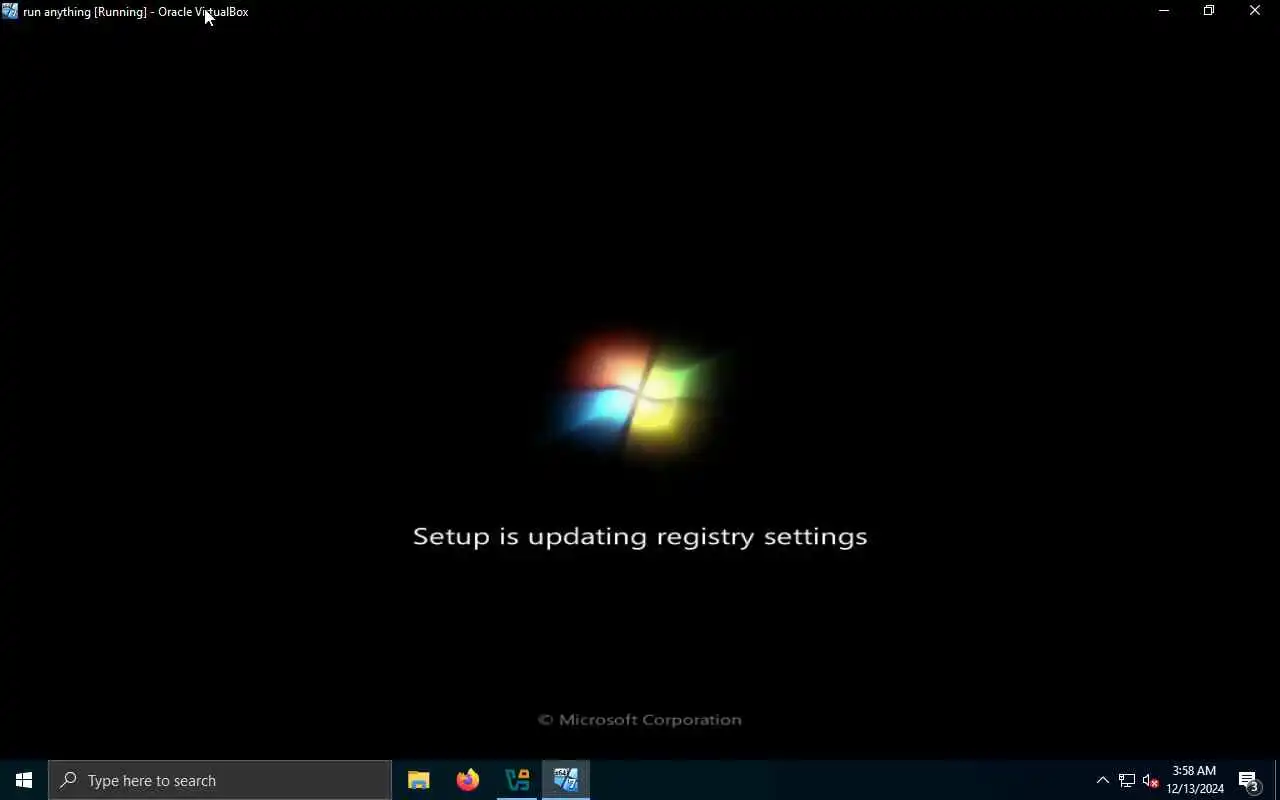Open VirtualBox Manager taskbar icon
1280x800 pixels.
[x=517, y=780]
